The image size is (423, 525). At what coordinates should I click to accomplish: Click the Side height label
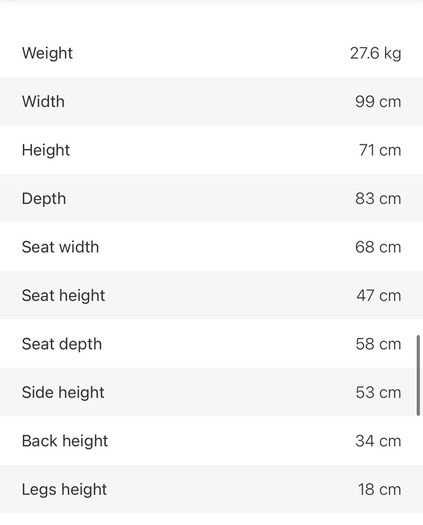(63, 393)
